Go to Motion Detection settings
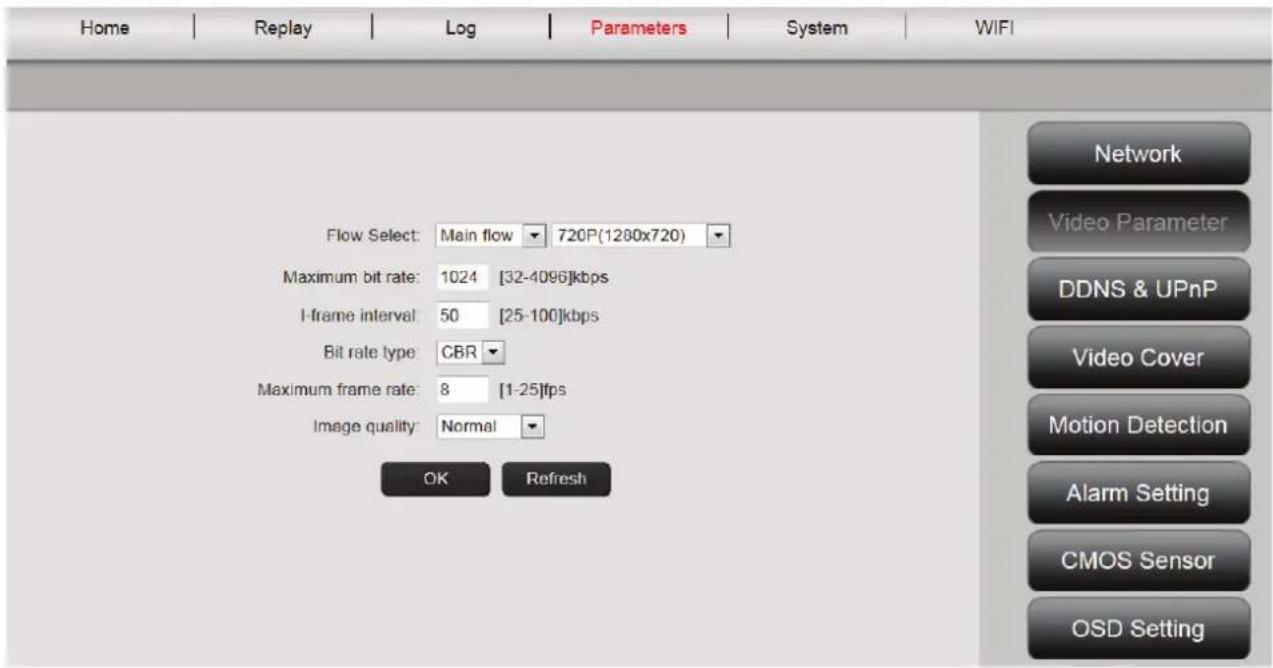Image resolution: width=1273 pixels, height=668 pixels. pyautogui.click(x=1138, y=425)
